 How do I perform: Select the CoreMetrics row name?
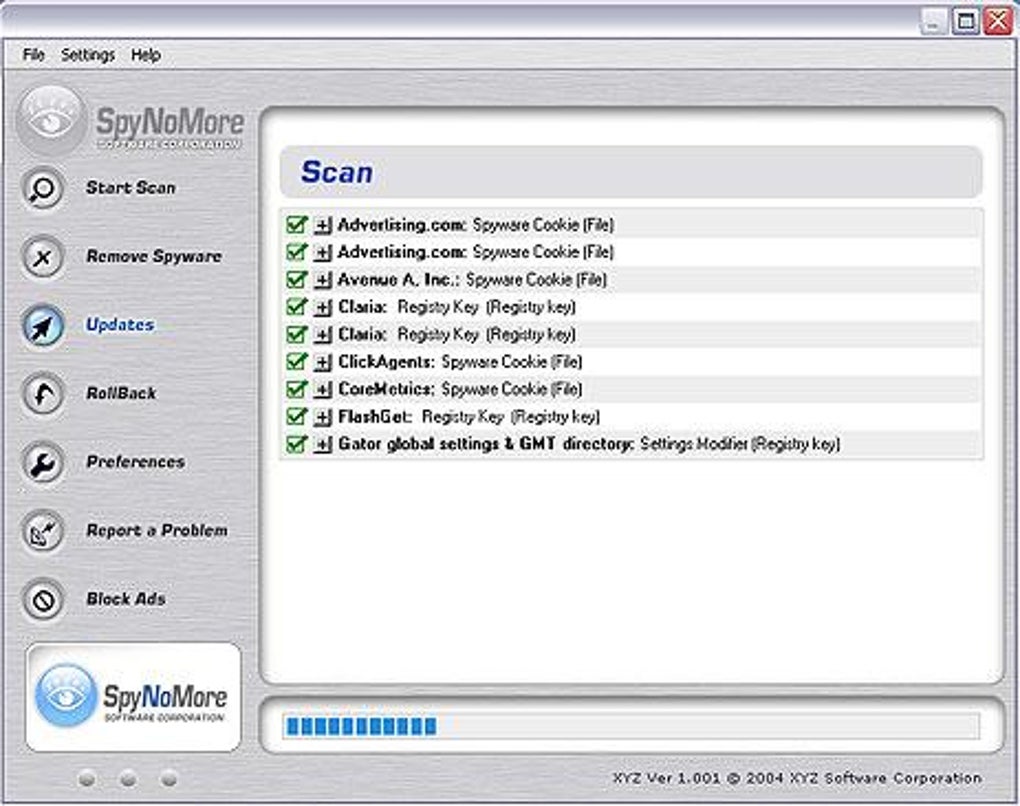point(386,389)
